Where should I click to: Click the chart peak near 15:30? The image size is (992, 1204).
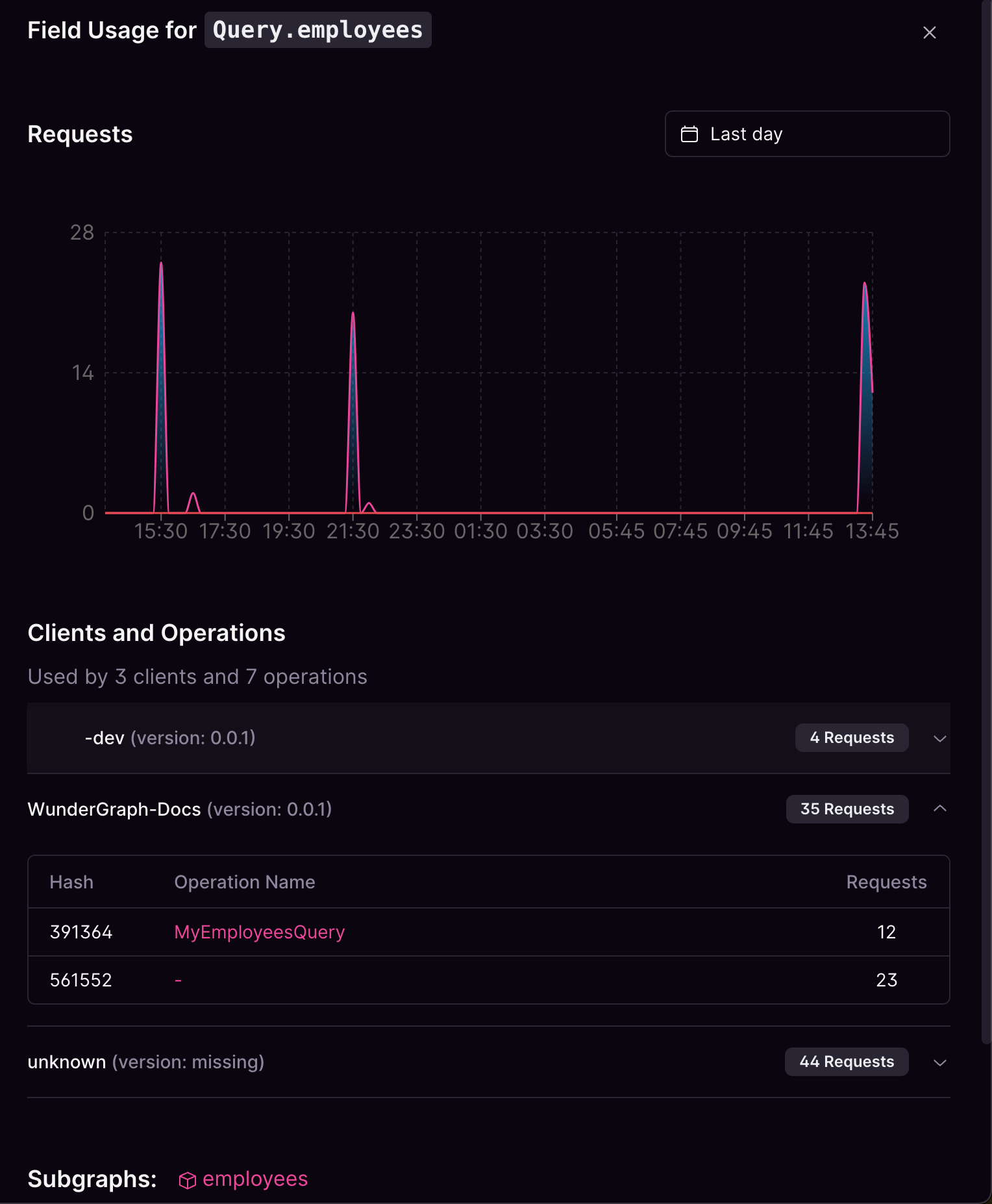161,263
